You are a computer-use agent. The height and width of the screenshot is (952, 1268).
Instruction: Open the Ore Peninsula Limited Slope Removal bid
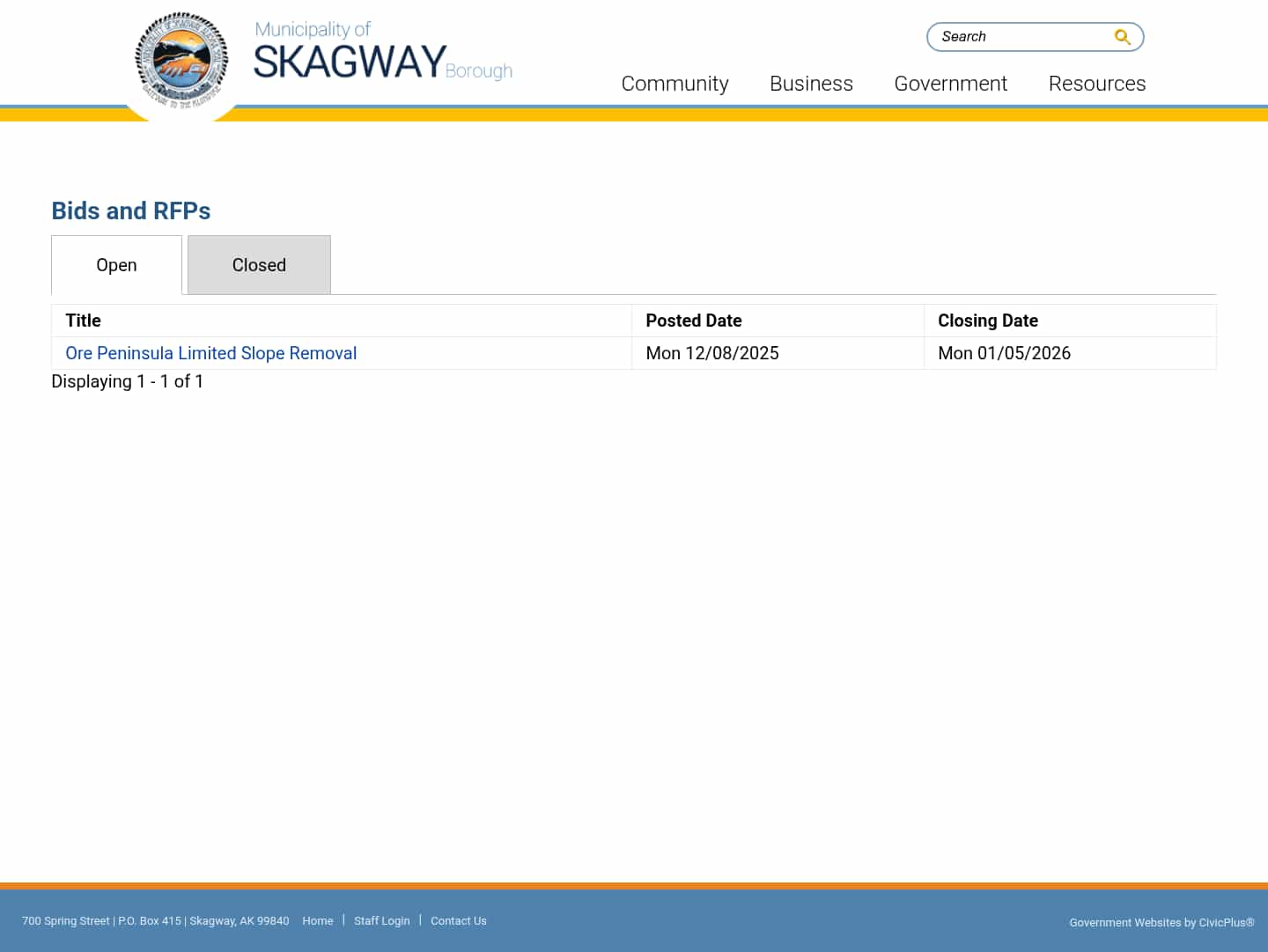tap(210, 353)
